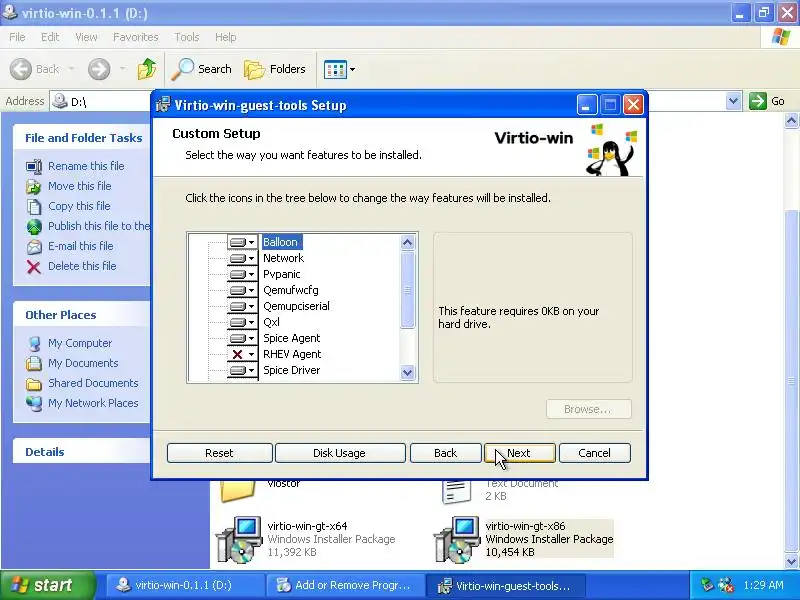
Task: Select the Qxl feature row
Action: (271, 322)
